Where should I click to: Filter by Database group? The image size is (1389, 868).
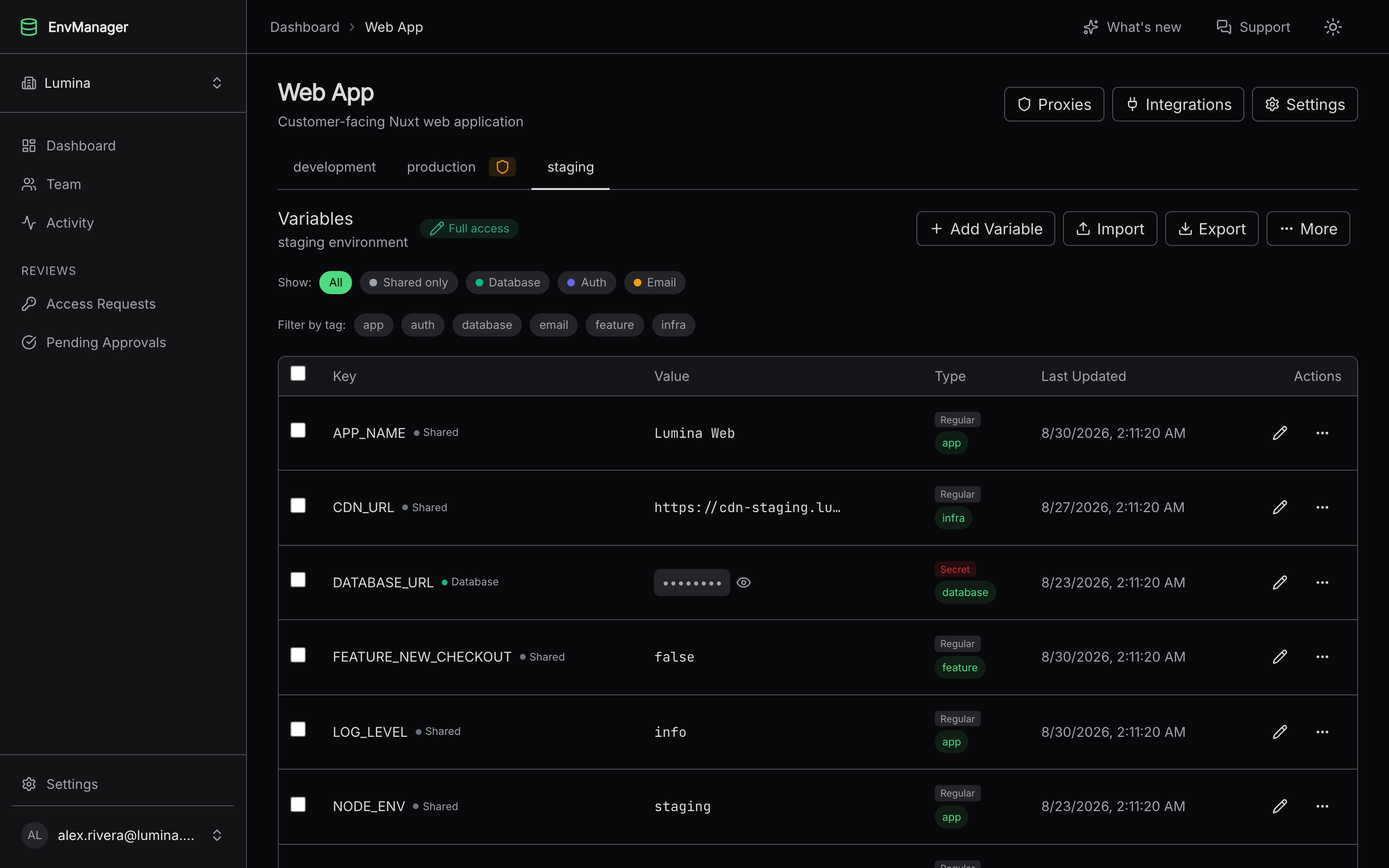pyautogui.click(x=507, y=283)
